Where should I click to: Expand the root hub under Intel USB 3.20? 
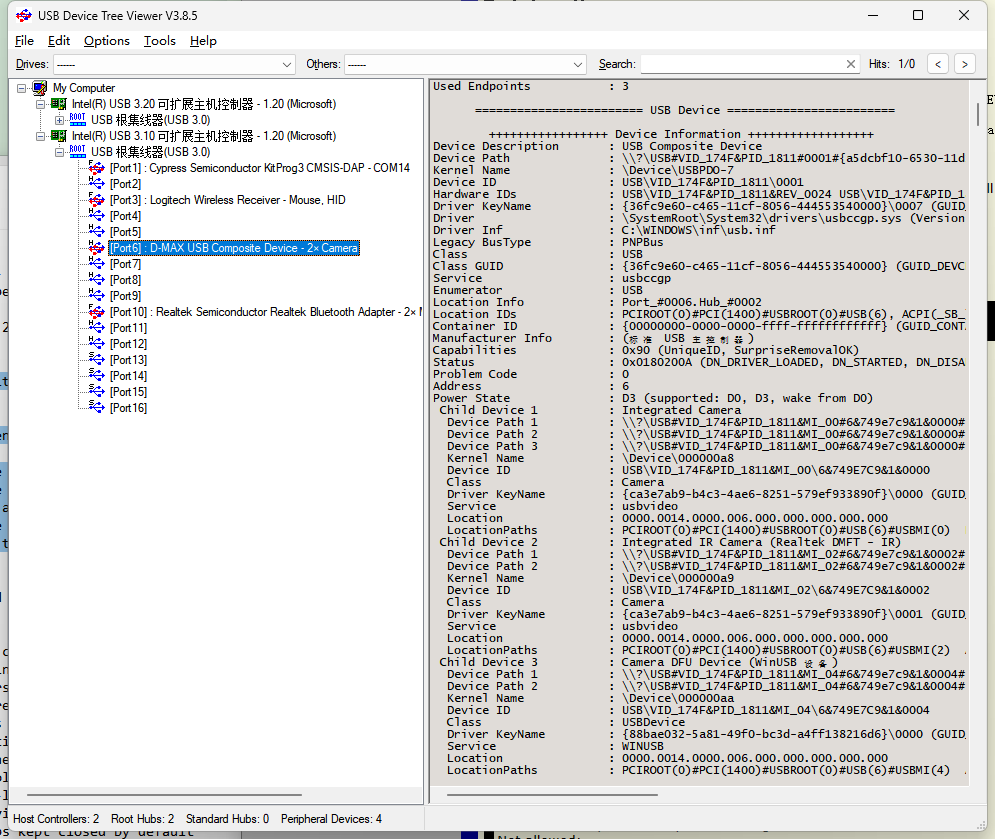(59, 120)
